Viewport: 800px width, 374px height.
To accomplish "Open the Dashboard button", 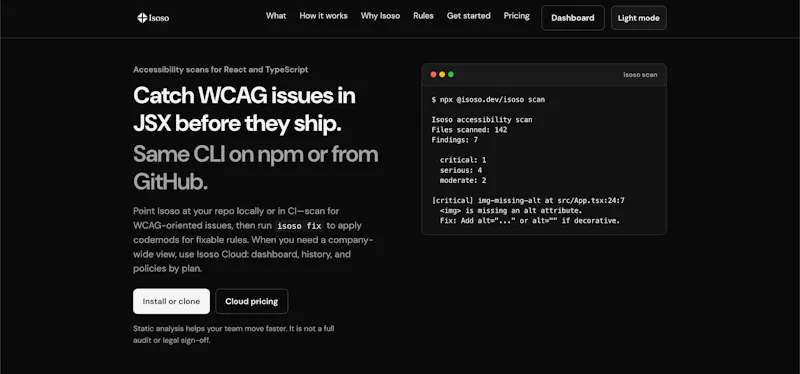I will tap(573, 18).
